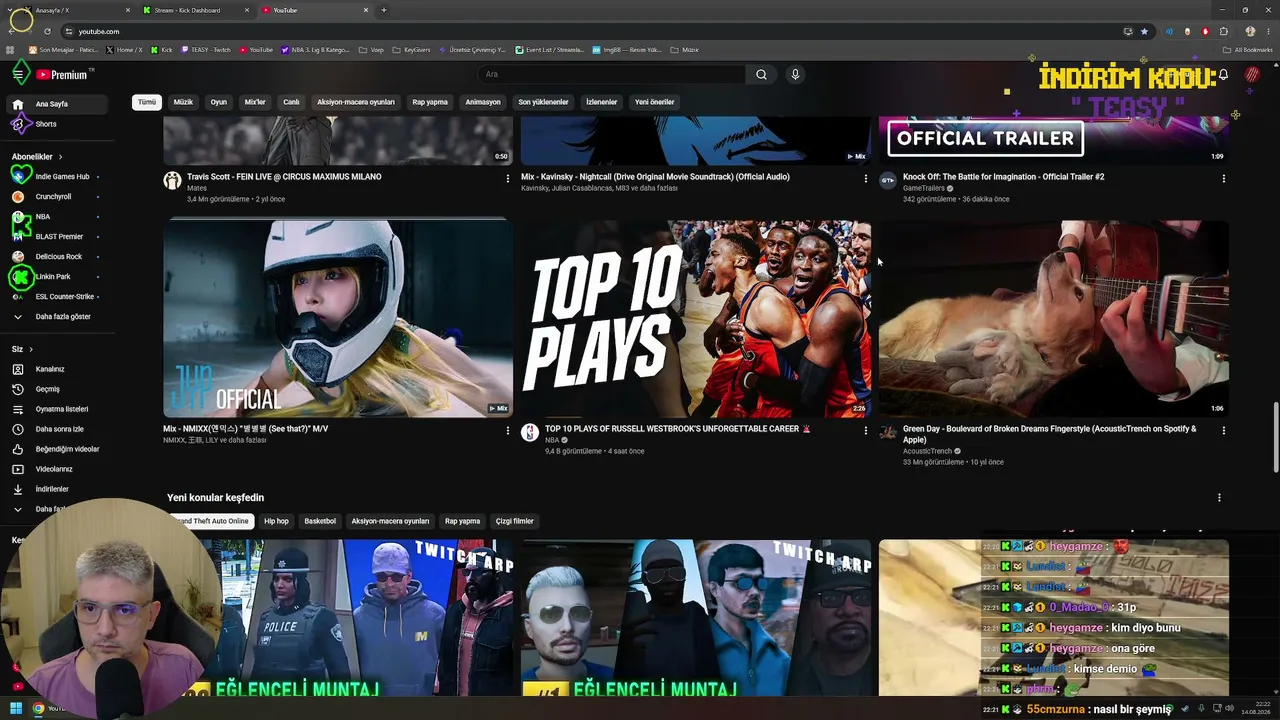Open options menu for Travis Scott video
This screenshot has height=720, width=1280.
508,179
